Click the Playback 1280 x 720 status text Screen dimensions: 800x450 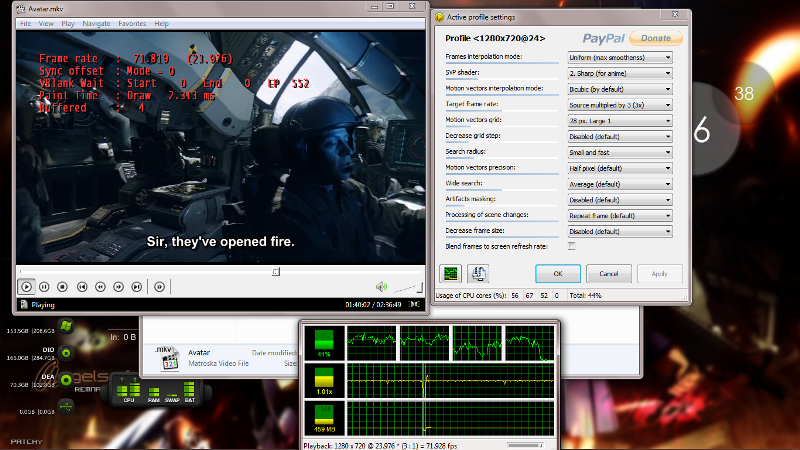click(380, 445)
